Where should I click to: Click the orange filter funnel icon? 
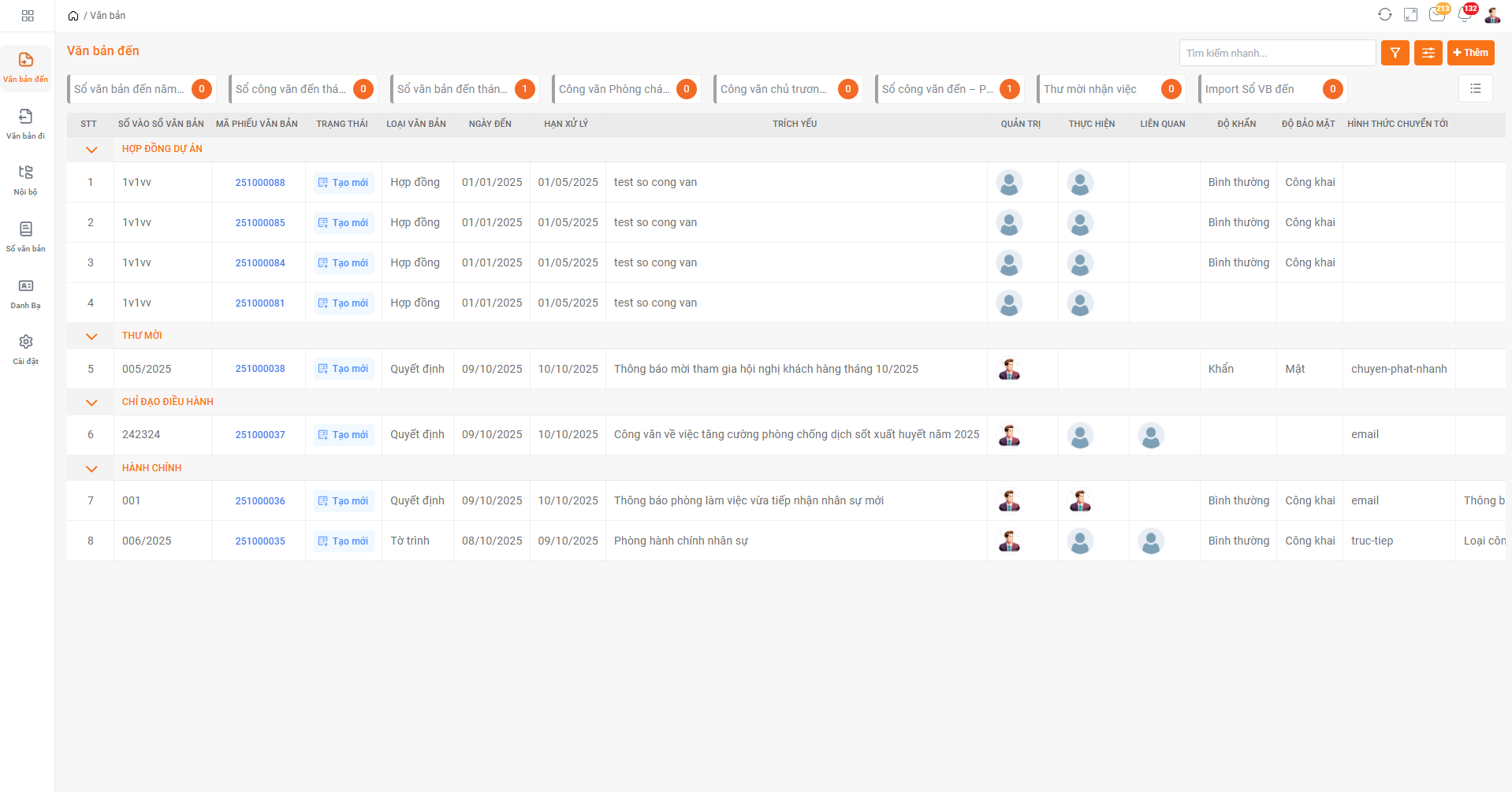tap(1395, 53)
